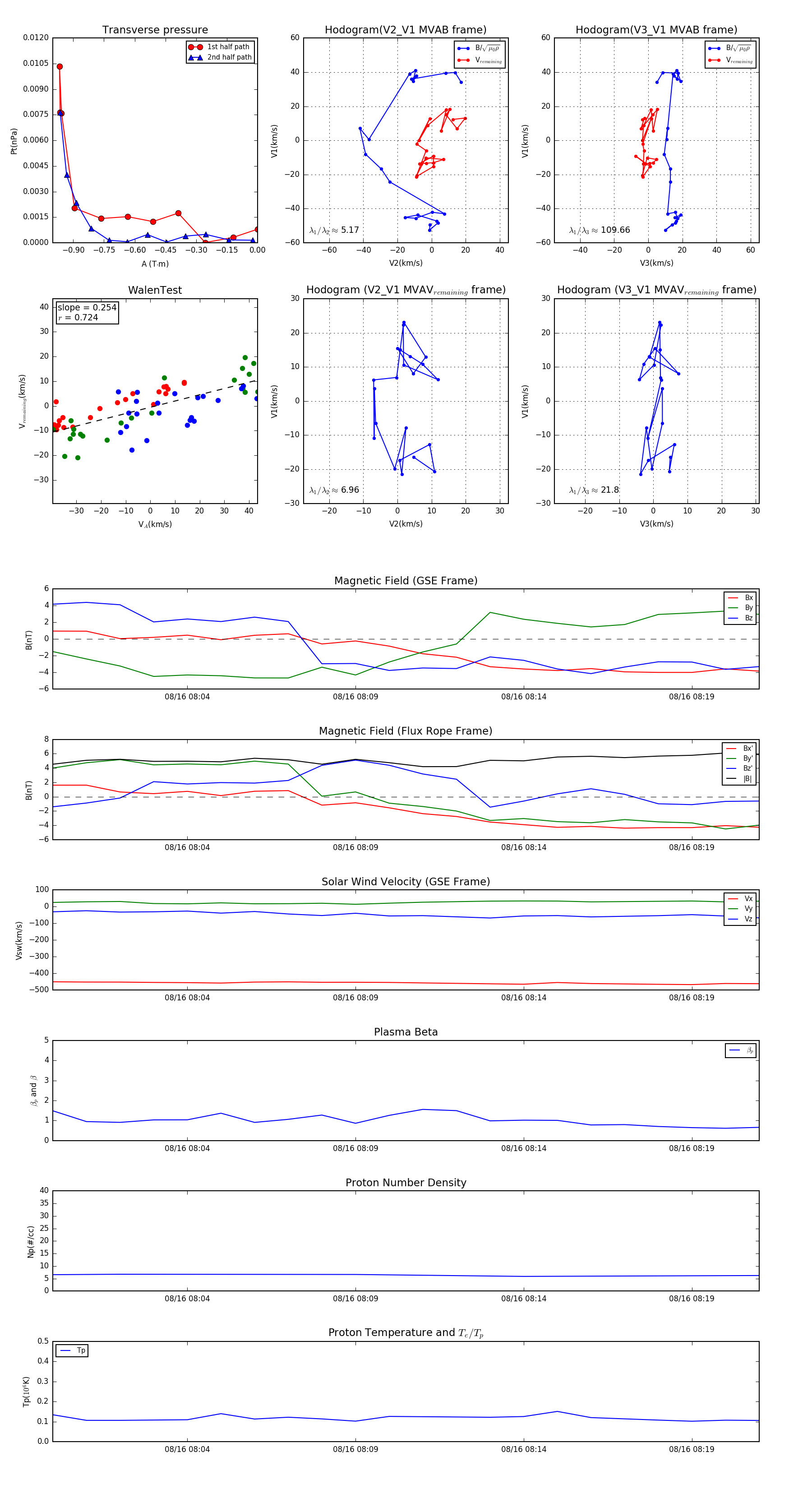The image size is (812, 1489).
Task: Click '08/16 08:14' tick under solar wind plot
Action: tap(524, 998)
